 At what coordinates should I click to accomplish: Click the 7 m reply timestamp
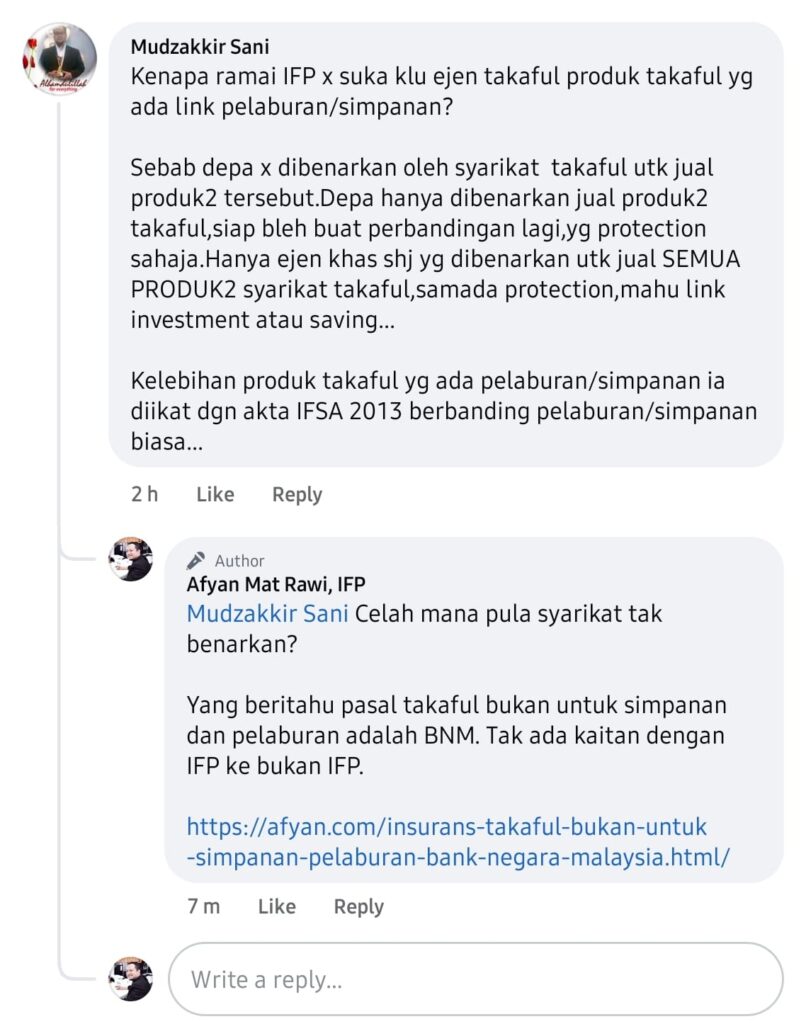[x=203, y=906]
